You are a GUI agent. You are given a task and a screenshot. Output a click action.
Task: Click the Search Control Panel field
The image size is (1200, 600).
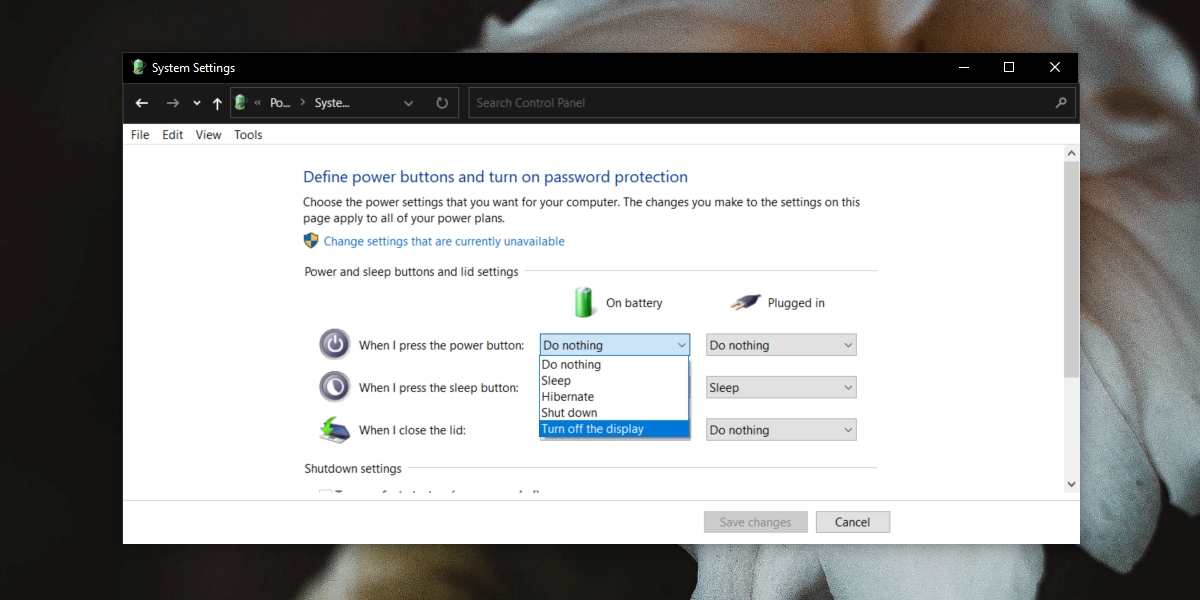(x=772, y=103)
